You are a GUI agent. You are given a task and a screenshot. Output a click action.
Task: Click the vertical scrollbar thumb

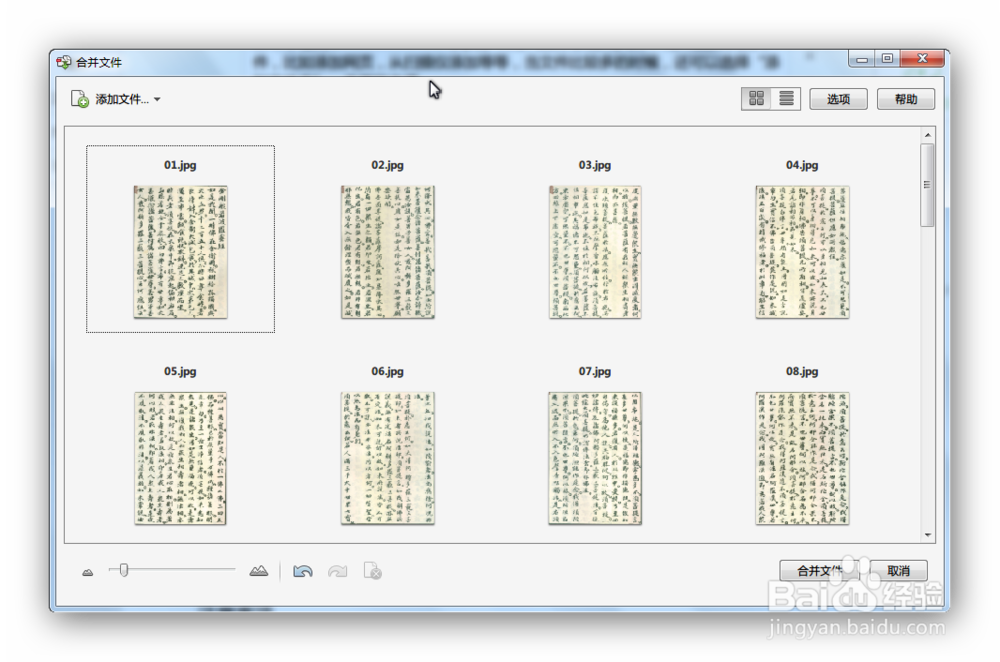click(927, 185)
